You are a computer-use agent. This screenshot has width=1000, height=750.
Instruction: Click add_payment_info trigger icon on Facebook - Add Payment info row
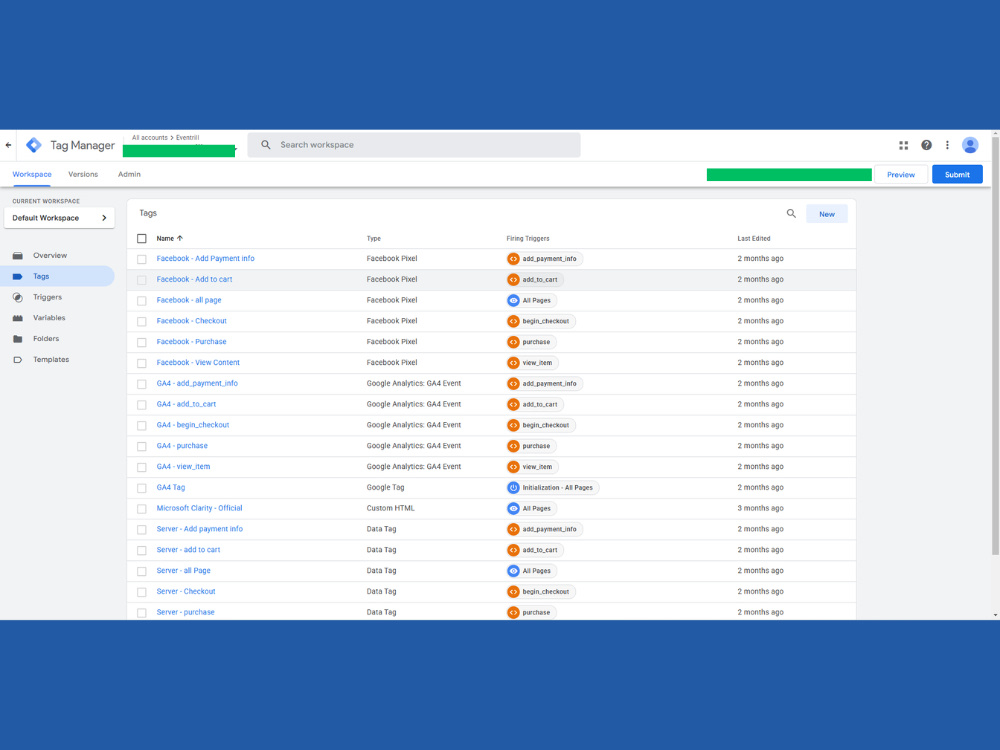click(x=513, y=259)
